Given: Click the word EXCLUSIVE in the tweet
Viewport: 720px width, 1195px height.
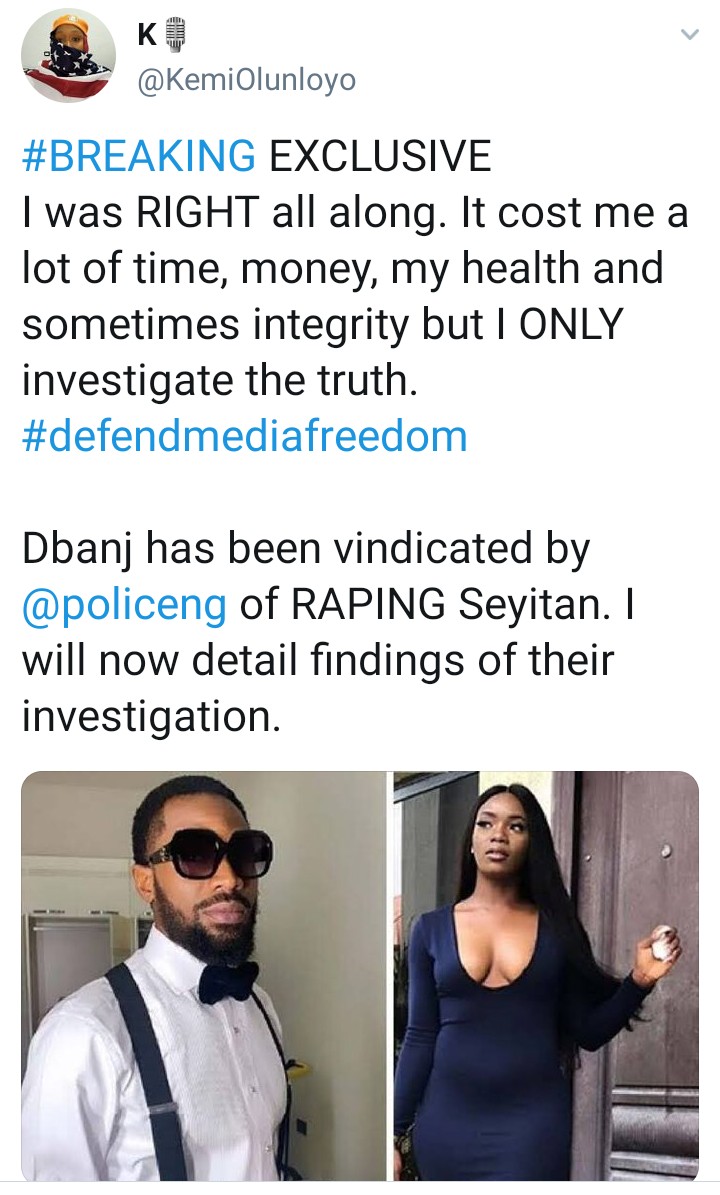Looking at the screenshot, I should 381,157.
